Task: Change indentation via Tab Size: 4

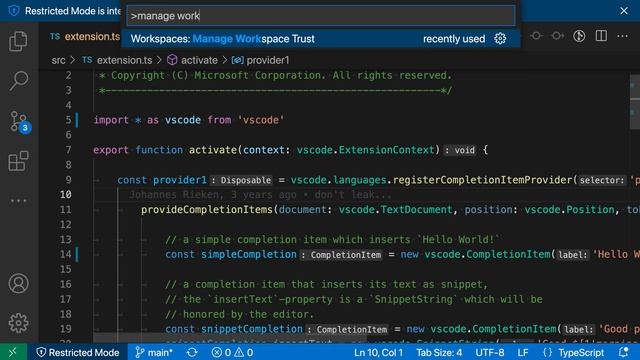Action: [x=439, y=352]
